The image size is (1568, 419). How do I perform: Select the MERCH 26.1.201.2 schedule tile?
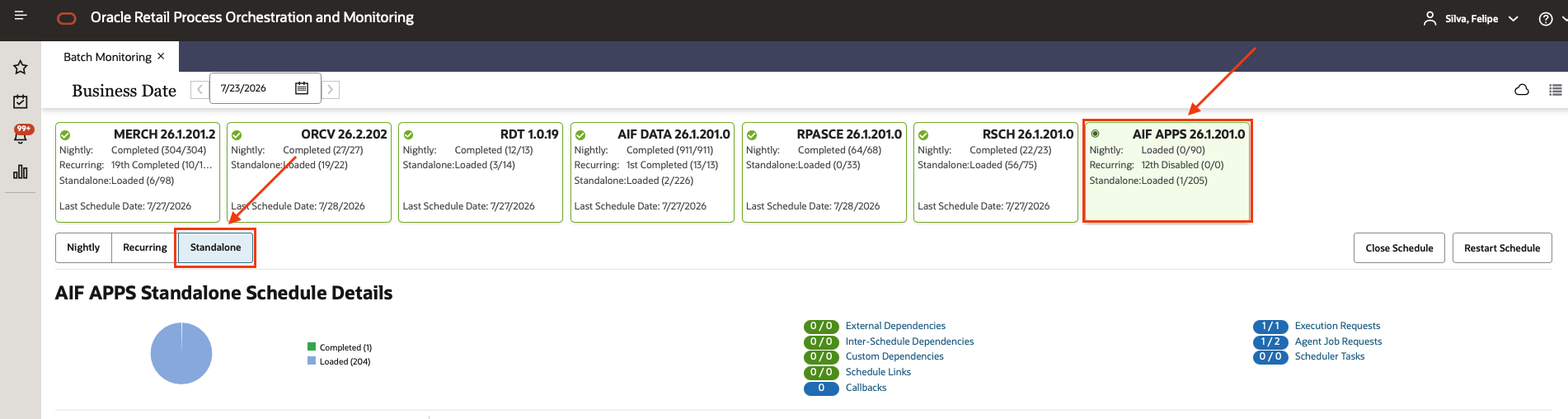(137, 172)
